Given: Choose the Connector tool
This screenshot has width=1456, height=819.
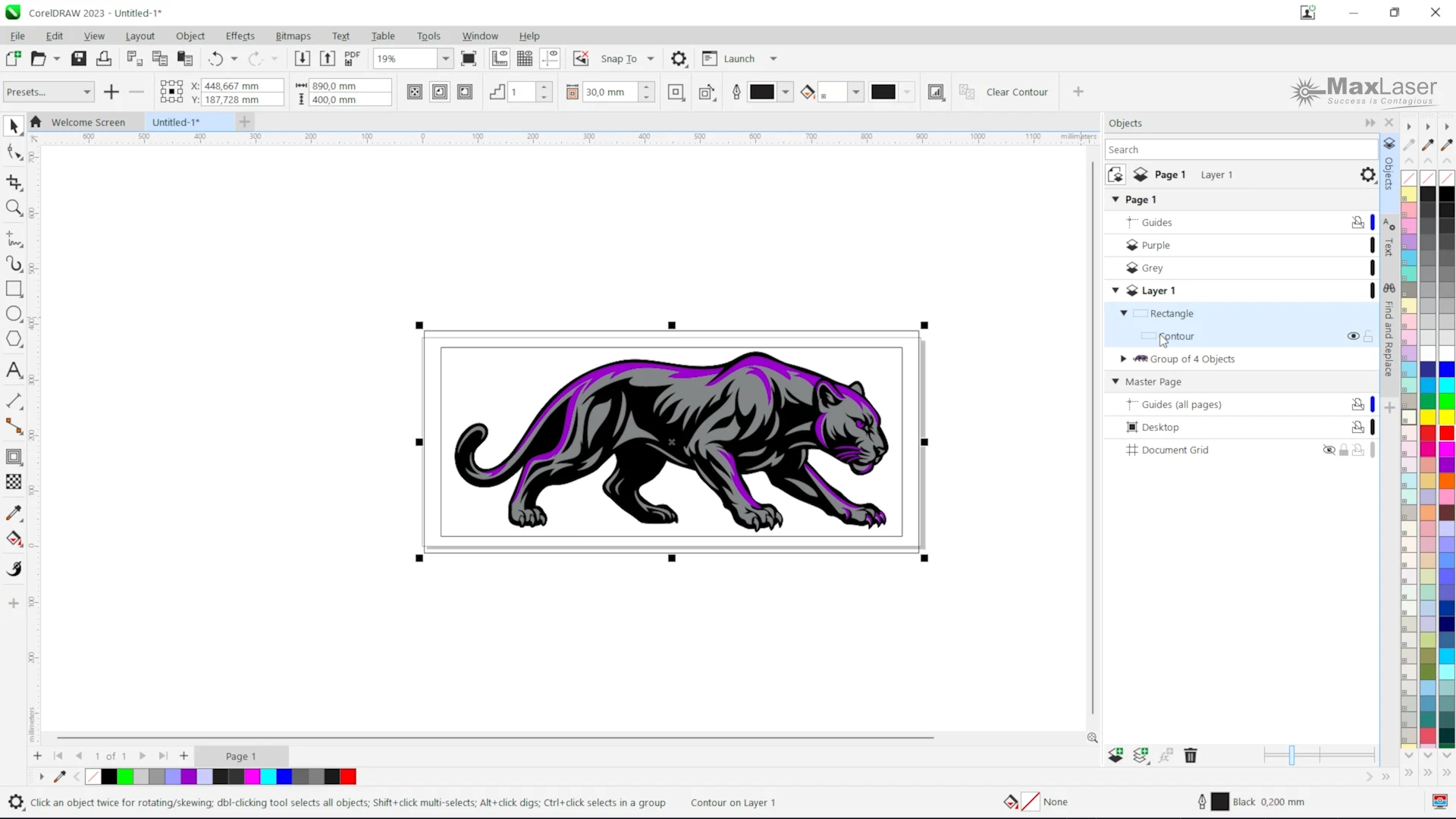Looking at the screenshot, I should [x=14, y=426].
